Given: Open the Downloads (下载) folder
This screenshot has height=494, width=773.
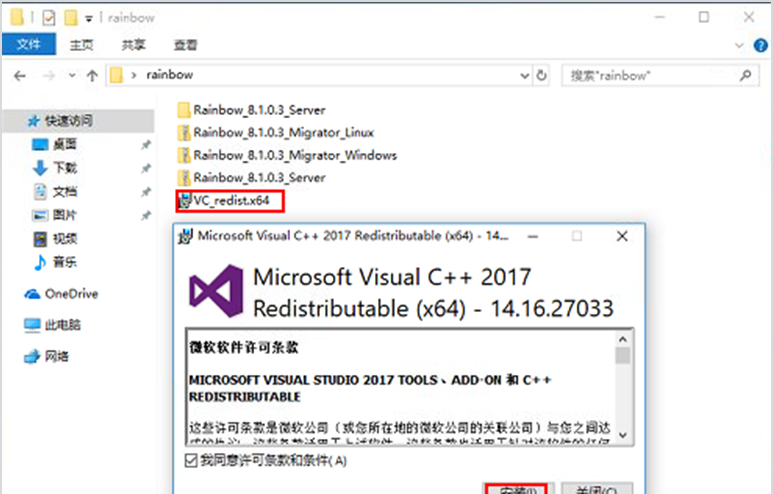Looking at the screenshot, I should 65,167.
